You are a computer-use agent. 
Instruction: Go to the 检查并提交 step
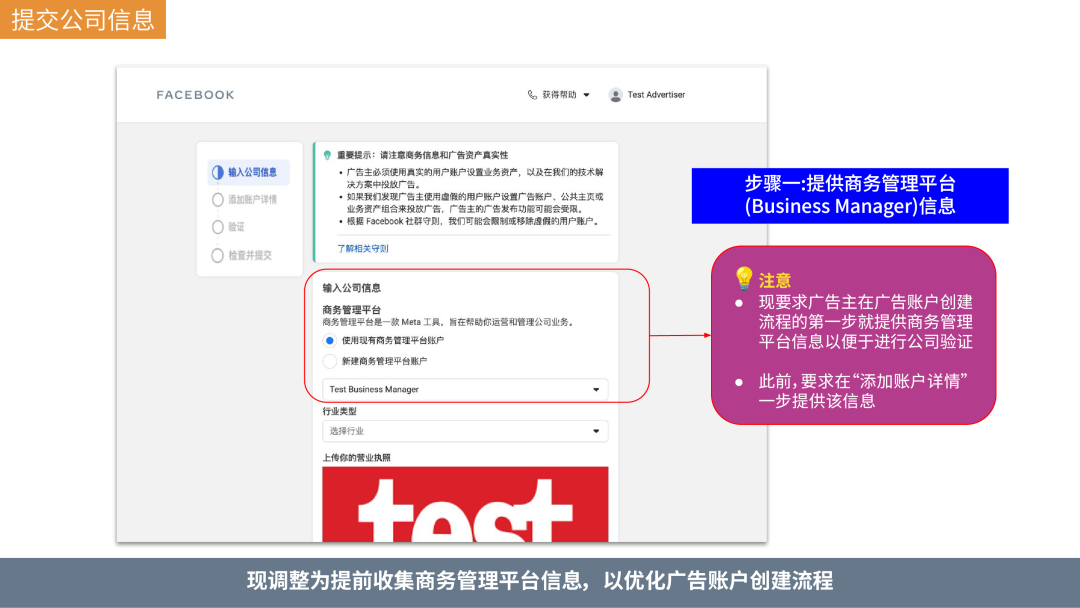click(249, 255)
